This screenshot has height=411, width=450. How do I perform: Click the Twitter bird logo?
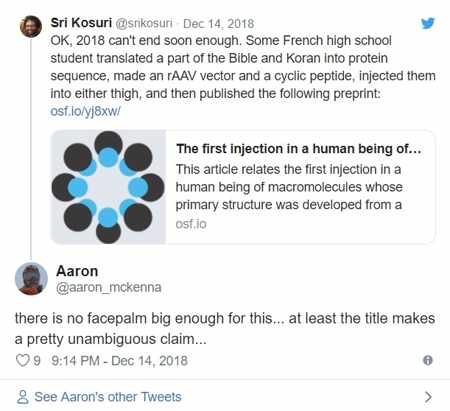(428, 23)
